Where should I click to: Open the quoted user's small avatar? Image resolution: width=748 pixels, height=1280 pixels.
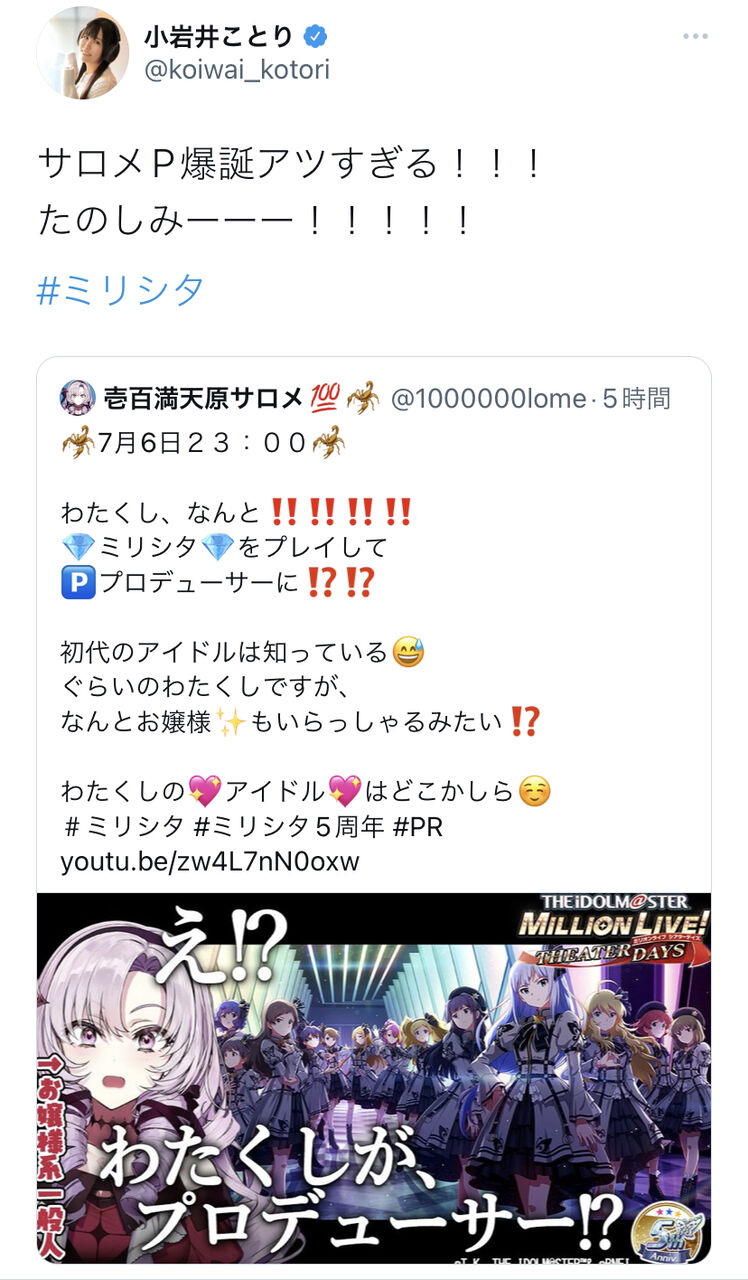click(77, 397)
